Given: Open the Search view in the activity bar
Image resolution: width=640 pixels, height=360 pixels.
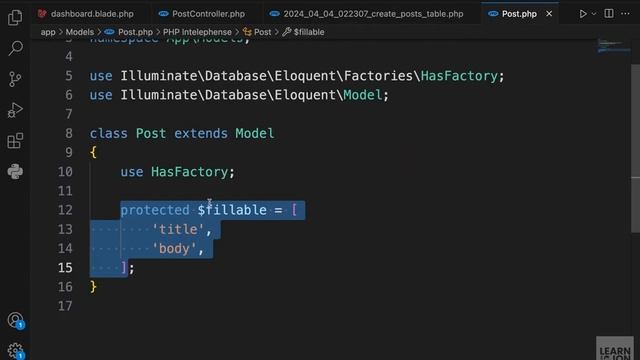Looking at the screenshot, I should 15,48.
